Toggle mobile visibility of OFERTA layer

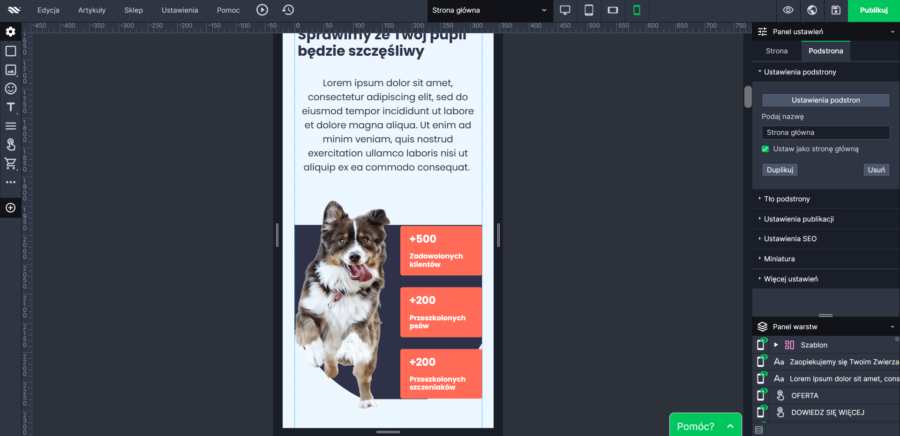(761, 395)
